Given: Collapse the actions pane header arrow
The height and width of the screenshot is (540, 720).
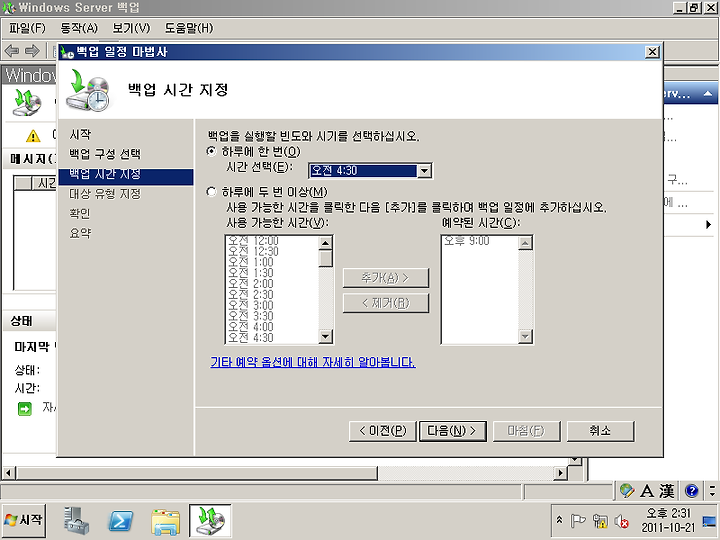Looking at the screenshot, I should [x=708, y=94].
